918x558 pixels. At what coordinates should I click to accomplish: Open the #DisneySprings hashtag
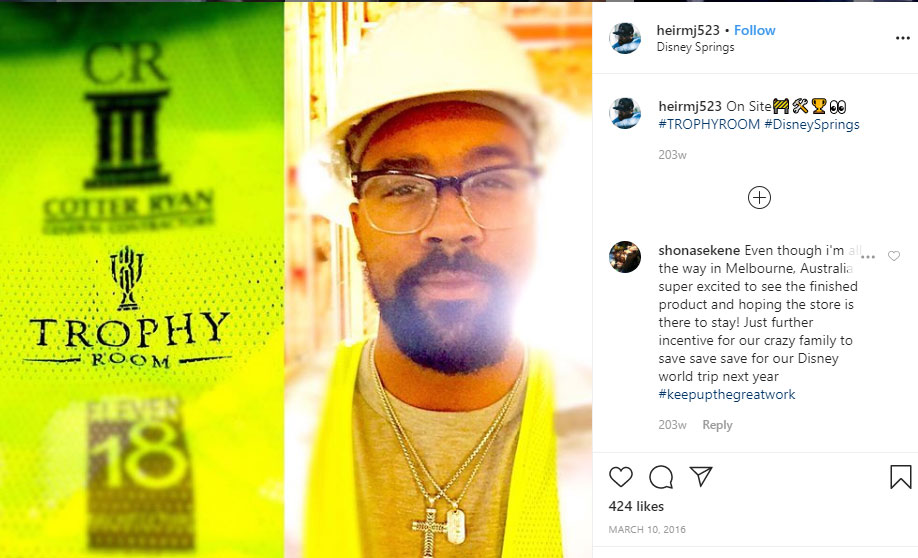pos(812,124)
